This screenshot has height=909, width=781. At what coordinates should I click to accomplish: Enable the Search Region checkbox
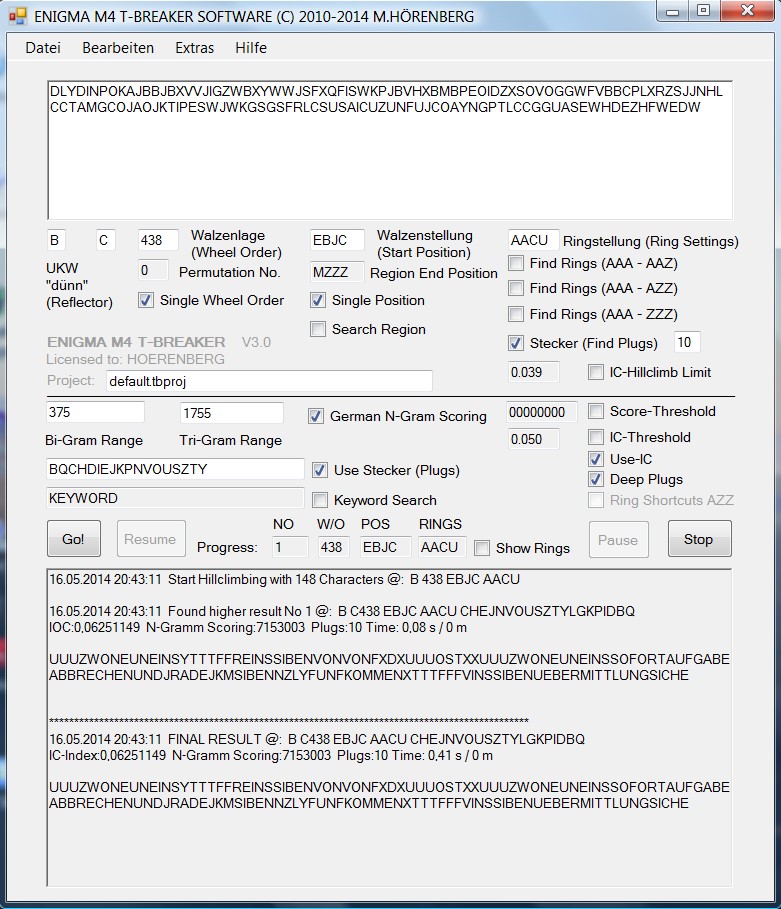(x=318, y=329)
